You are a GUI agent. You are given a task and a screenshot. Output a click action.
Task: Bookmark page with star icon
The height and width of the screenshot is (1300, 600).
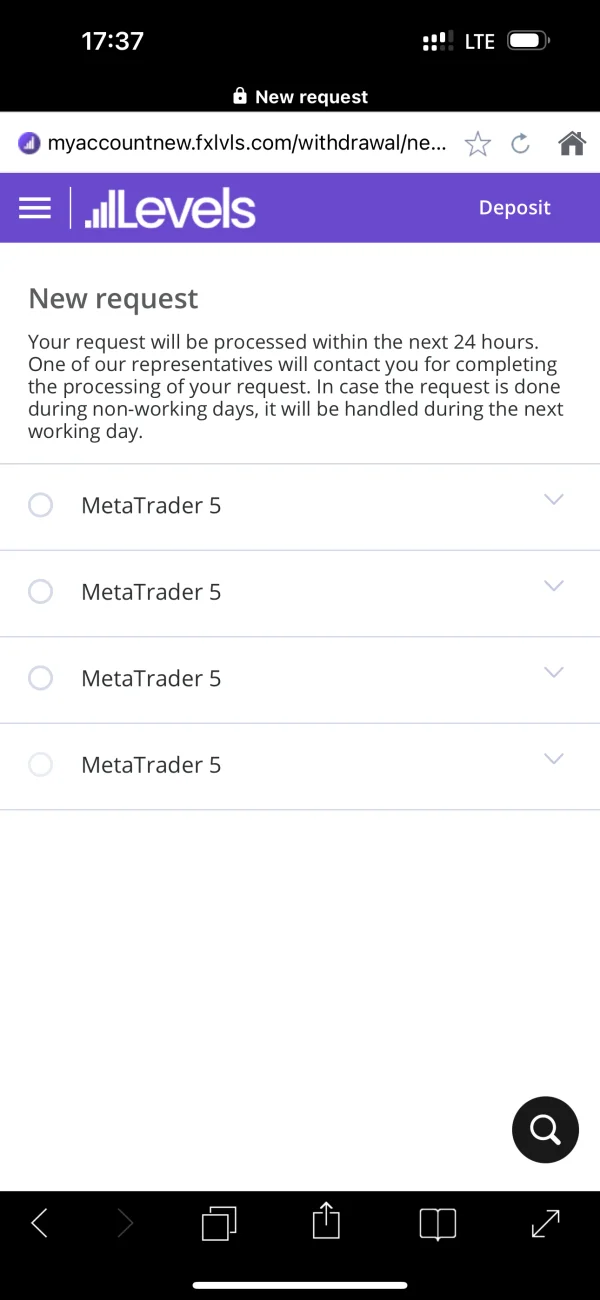click(478, 144)
